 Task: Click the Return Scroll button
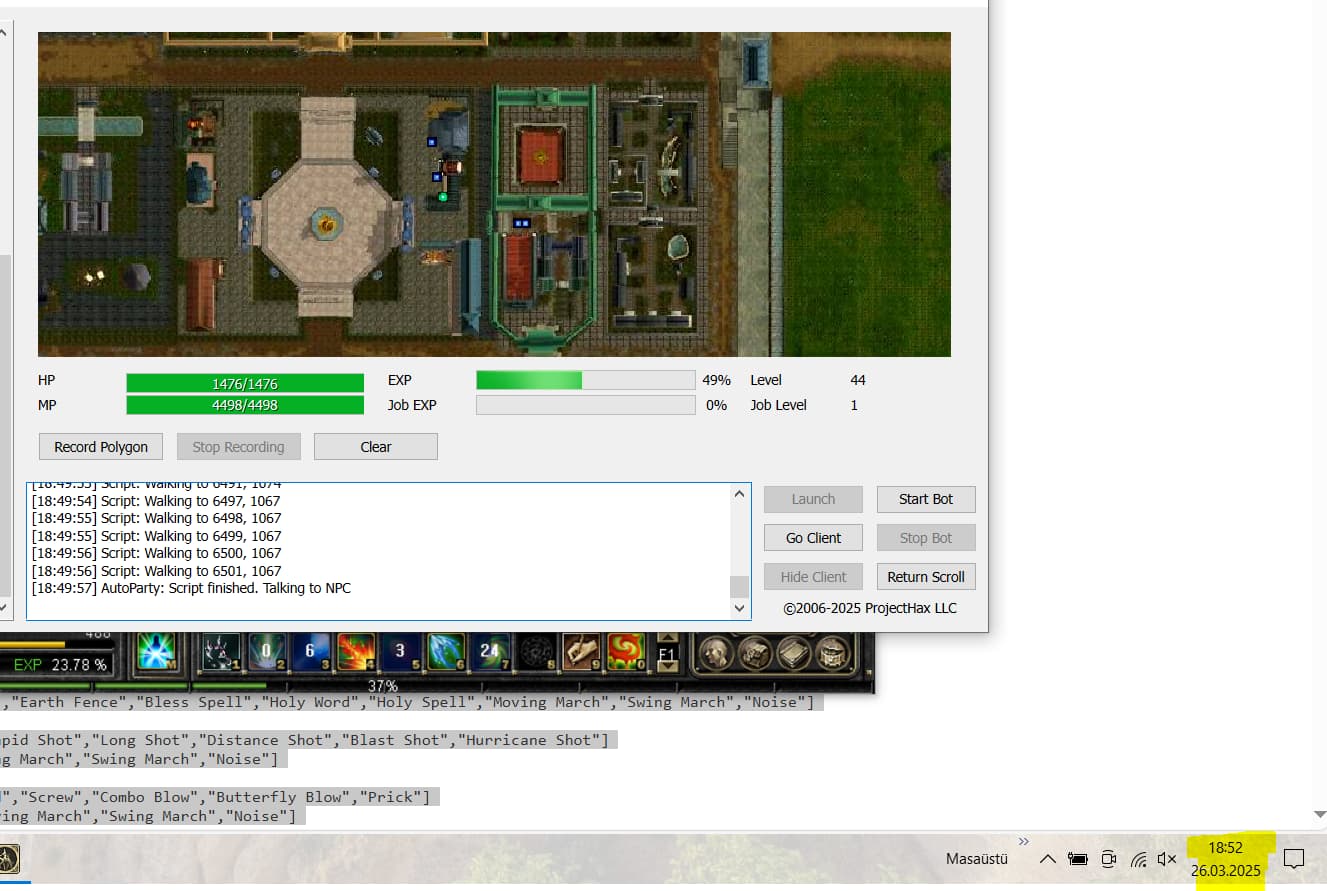[x=925, y=577]
